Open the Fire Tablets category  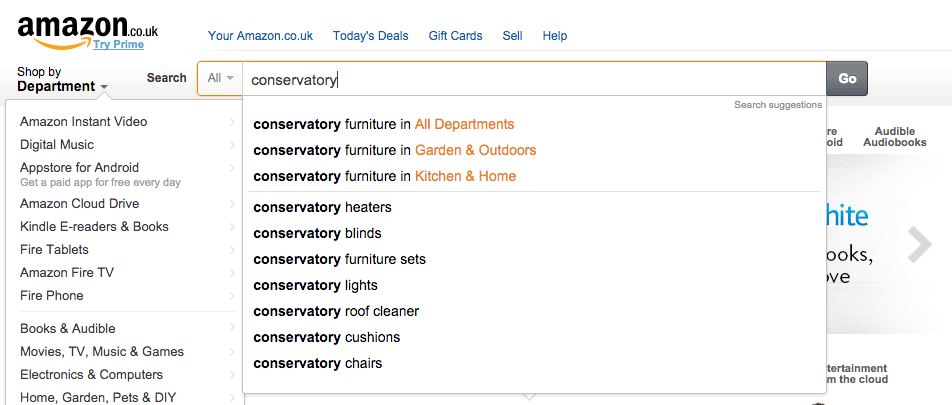54,250
